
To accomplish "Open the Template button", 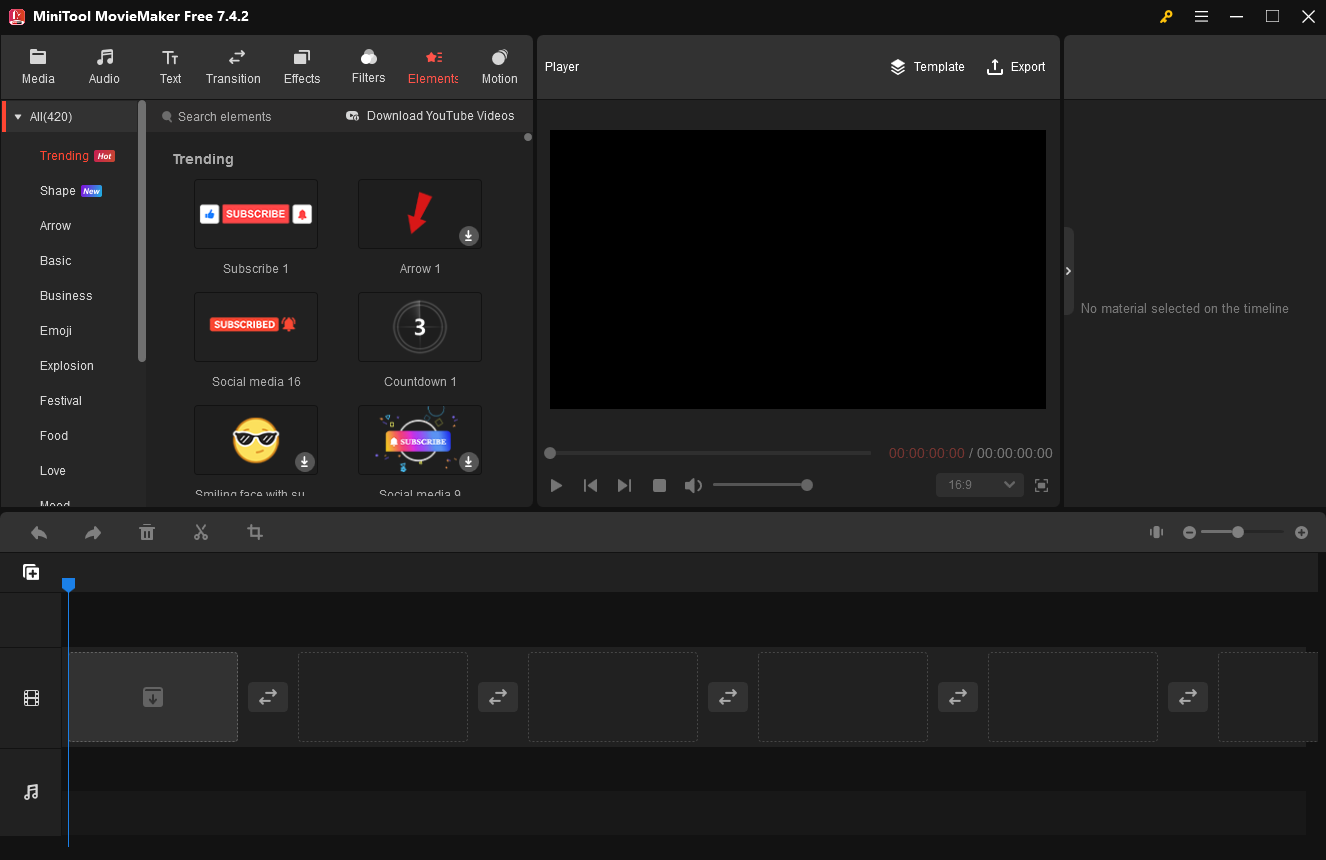I will point(927,67).
